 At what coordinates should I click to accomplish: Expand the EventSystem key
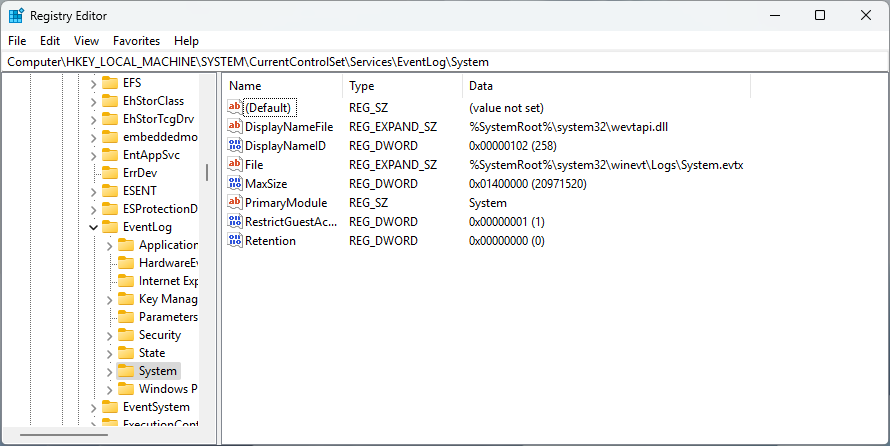(x=94, y=408)
